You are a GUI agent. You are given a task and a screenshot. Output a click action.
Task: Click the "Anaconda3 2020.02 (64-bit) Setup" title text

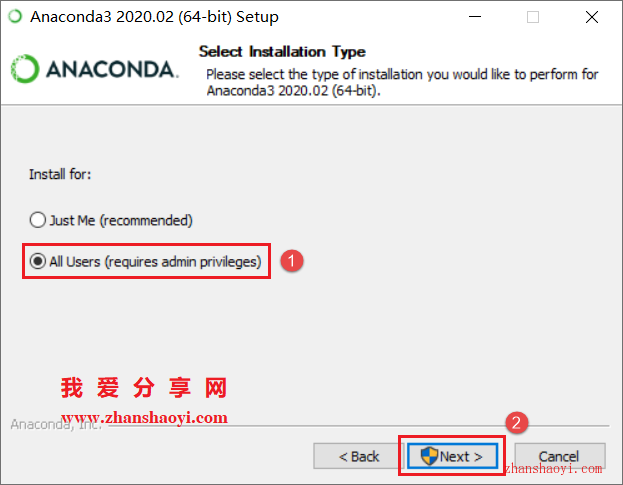(155, 17)
